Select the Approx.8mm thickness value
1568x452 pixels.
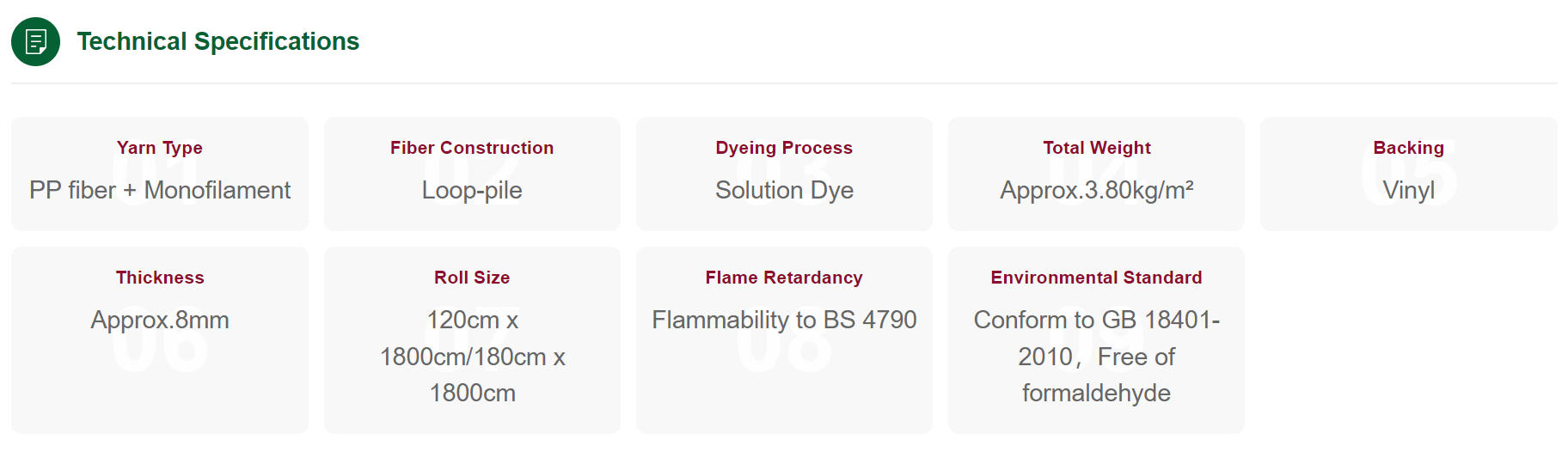coord(160,320)
